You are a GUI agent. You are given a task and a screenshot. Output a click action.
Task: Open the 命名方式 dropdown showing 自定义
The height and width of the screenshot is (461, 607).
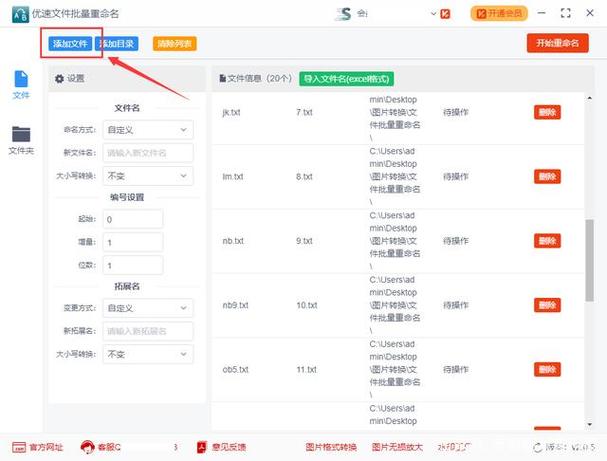click(148, 130)
